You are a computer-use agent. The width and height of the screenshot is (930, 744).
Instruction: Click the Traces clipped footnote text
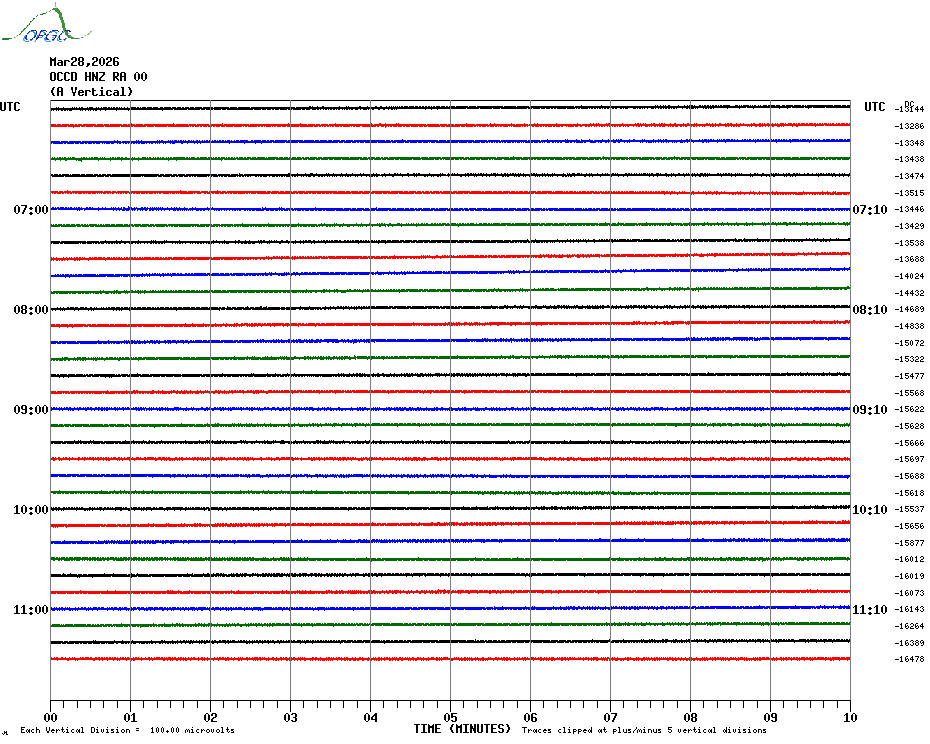pos(644,730)
